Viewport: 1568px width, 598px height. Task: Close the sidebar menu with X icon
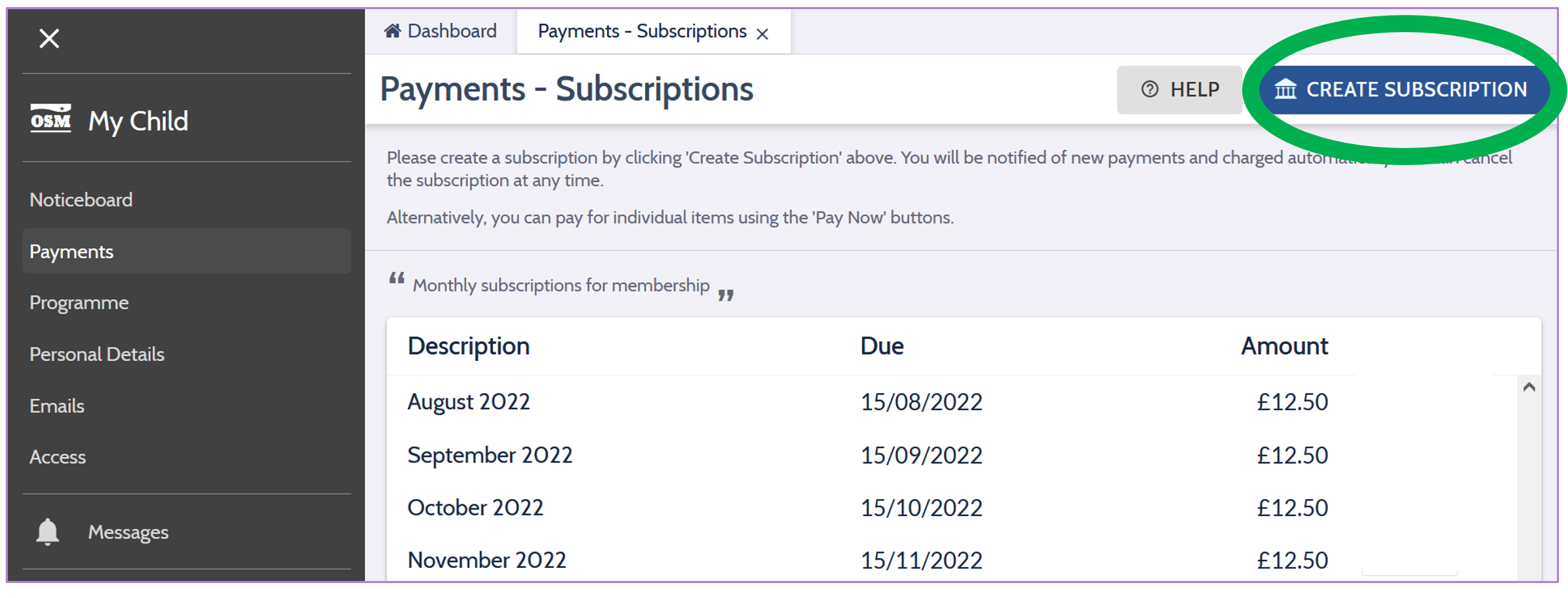[49, 39]
